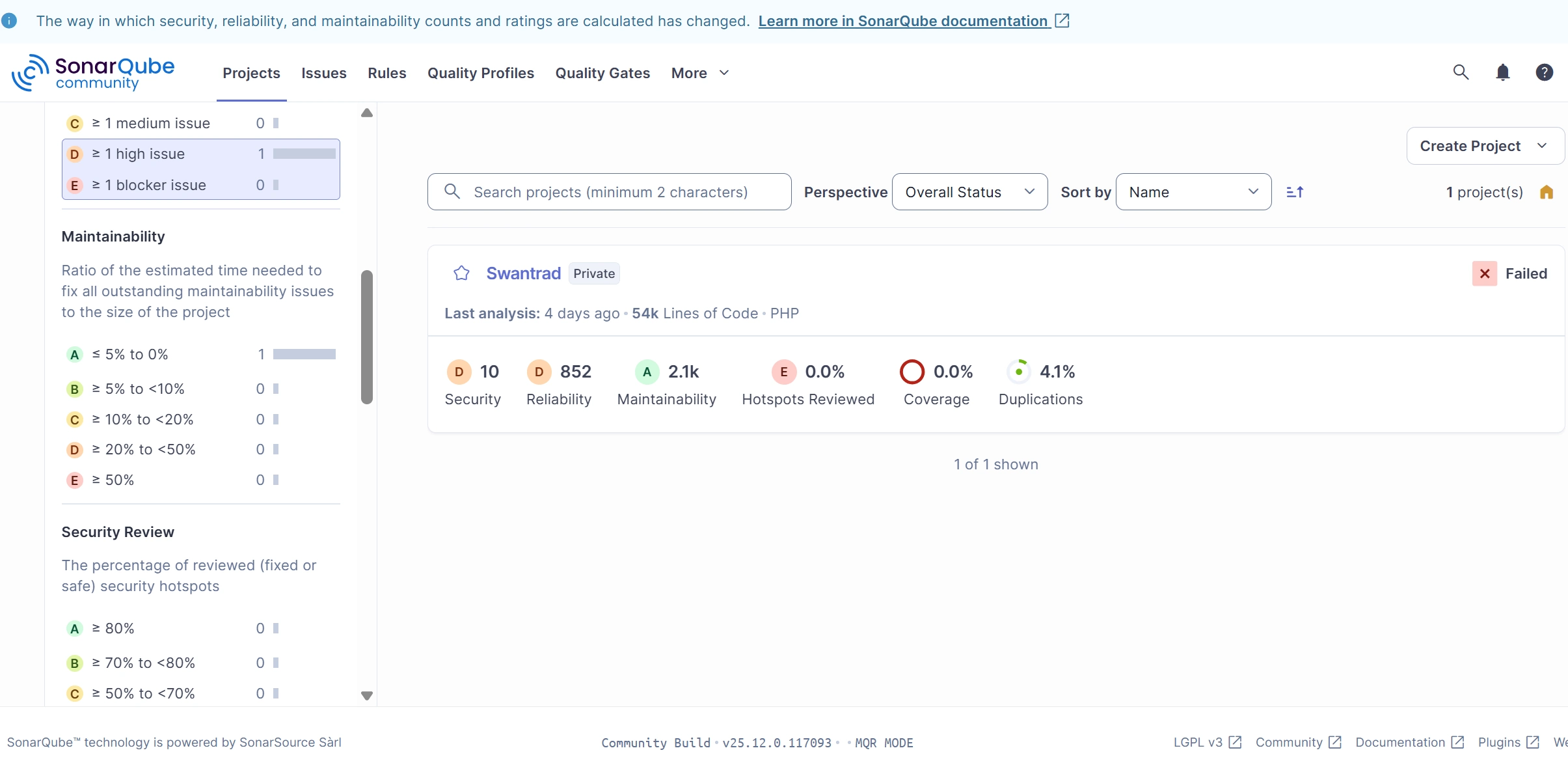The image size is (1568, 774).
Task: Open the notifications bell icon
Action: (x=1502, y=72)
